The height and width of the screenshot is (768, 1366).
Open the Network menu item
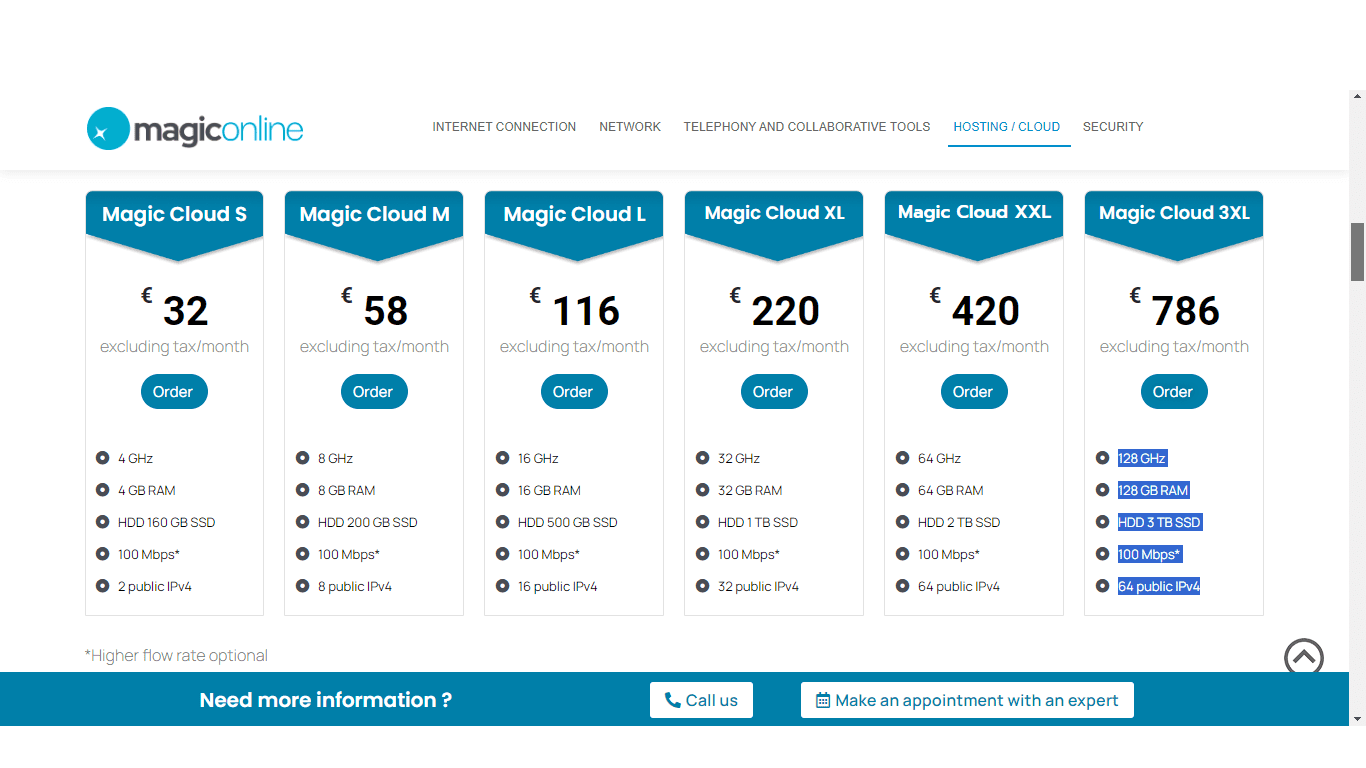630,127
